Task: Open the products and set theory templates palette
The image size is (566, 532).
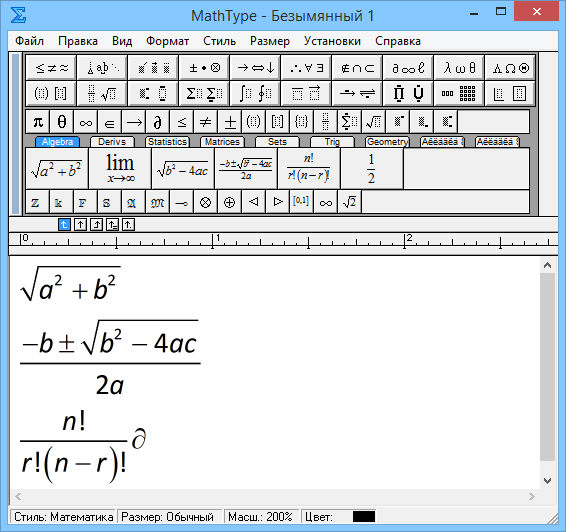Action: [x=408, y=93]
